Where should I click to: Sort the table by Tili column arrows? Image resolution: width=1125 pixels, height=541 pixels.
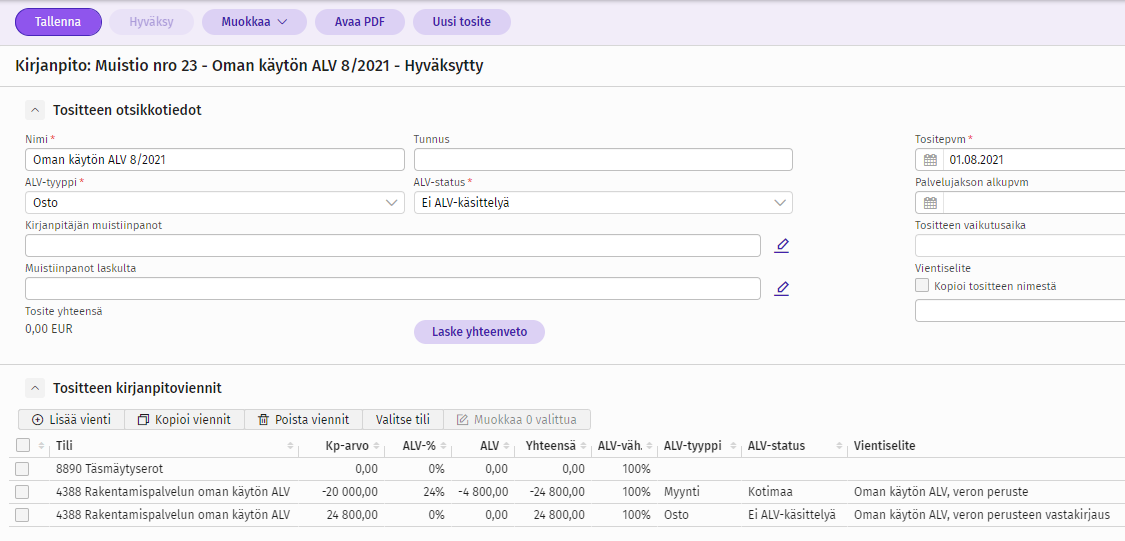(x=288, y=446)
